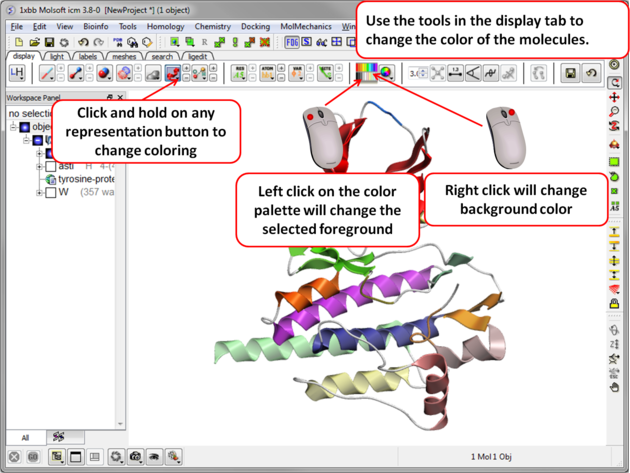The image size is (630, 473).
Task: Collapse the top object tree node
Action: [14, 128]
